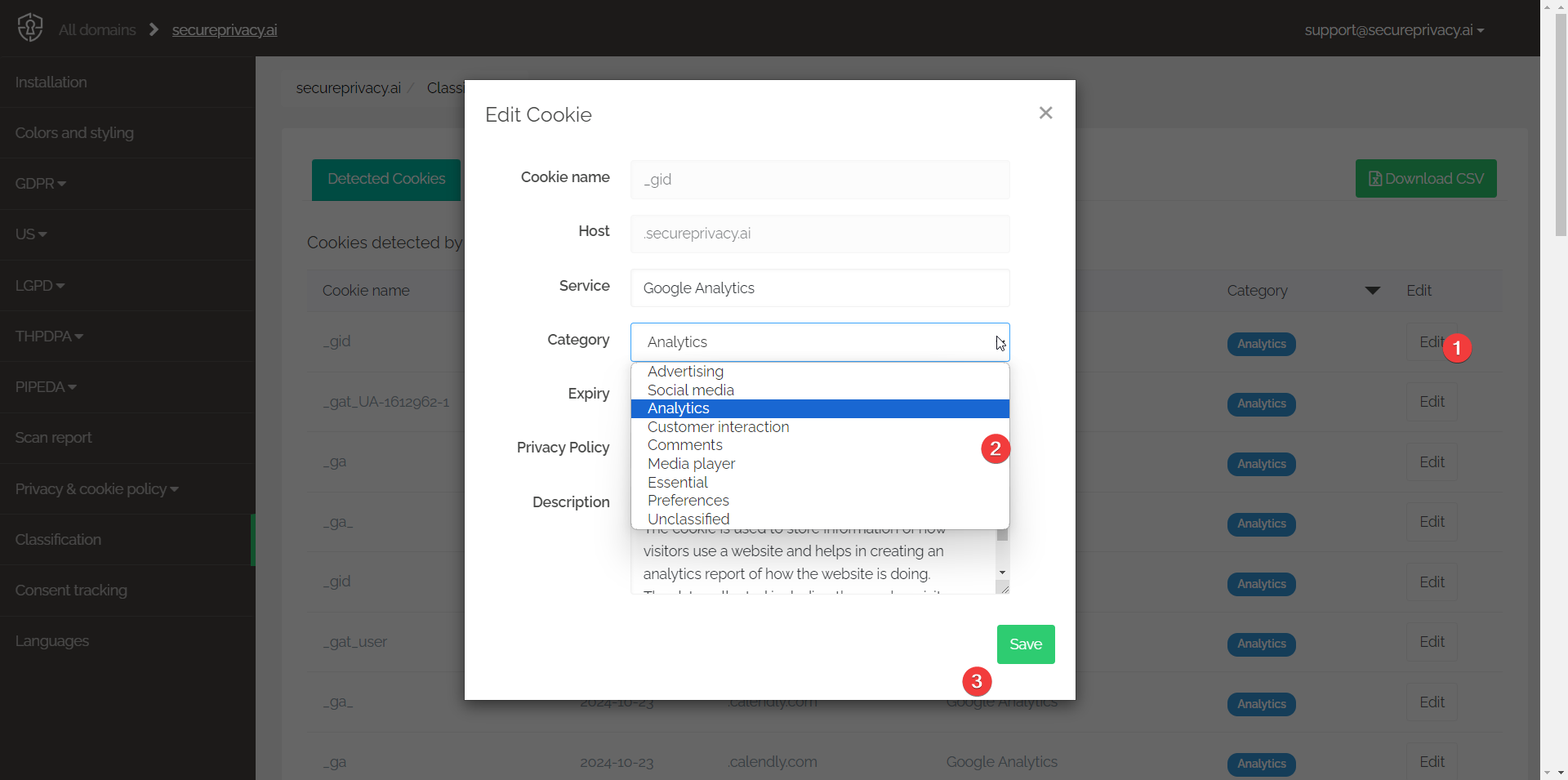Click the Cookie name input field
Screen dimensions: 1568x780
819,179
